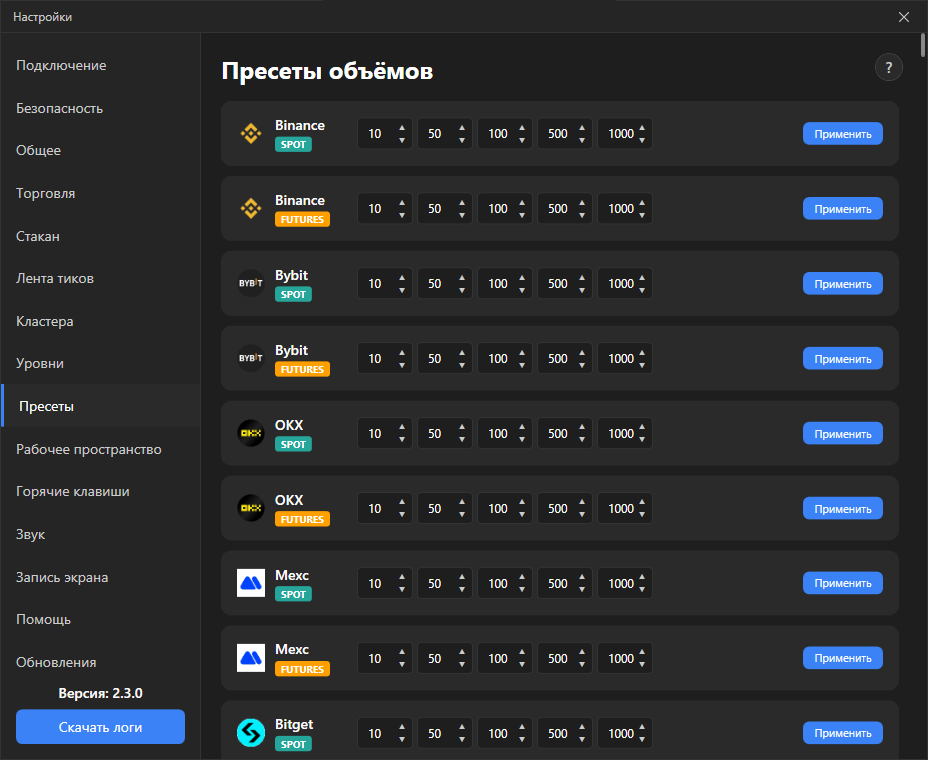Click the Binance Futures exchange logo

[251, 208]
